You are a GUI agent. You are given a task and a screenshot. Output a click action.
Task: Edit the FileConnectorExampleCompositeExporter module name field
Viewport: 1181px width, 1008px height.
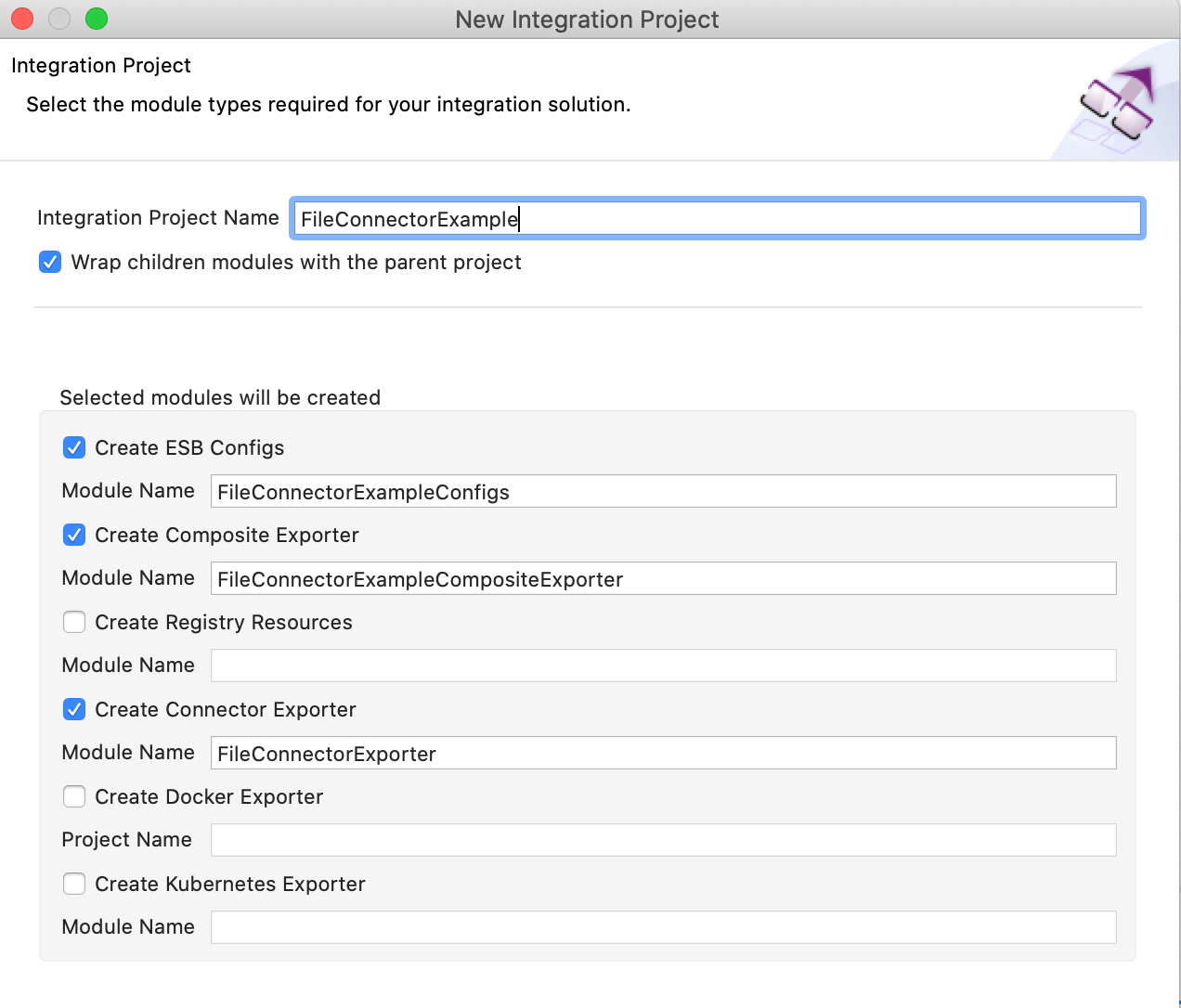point(664,579)
